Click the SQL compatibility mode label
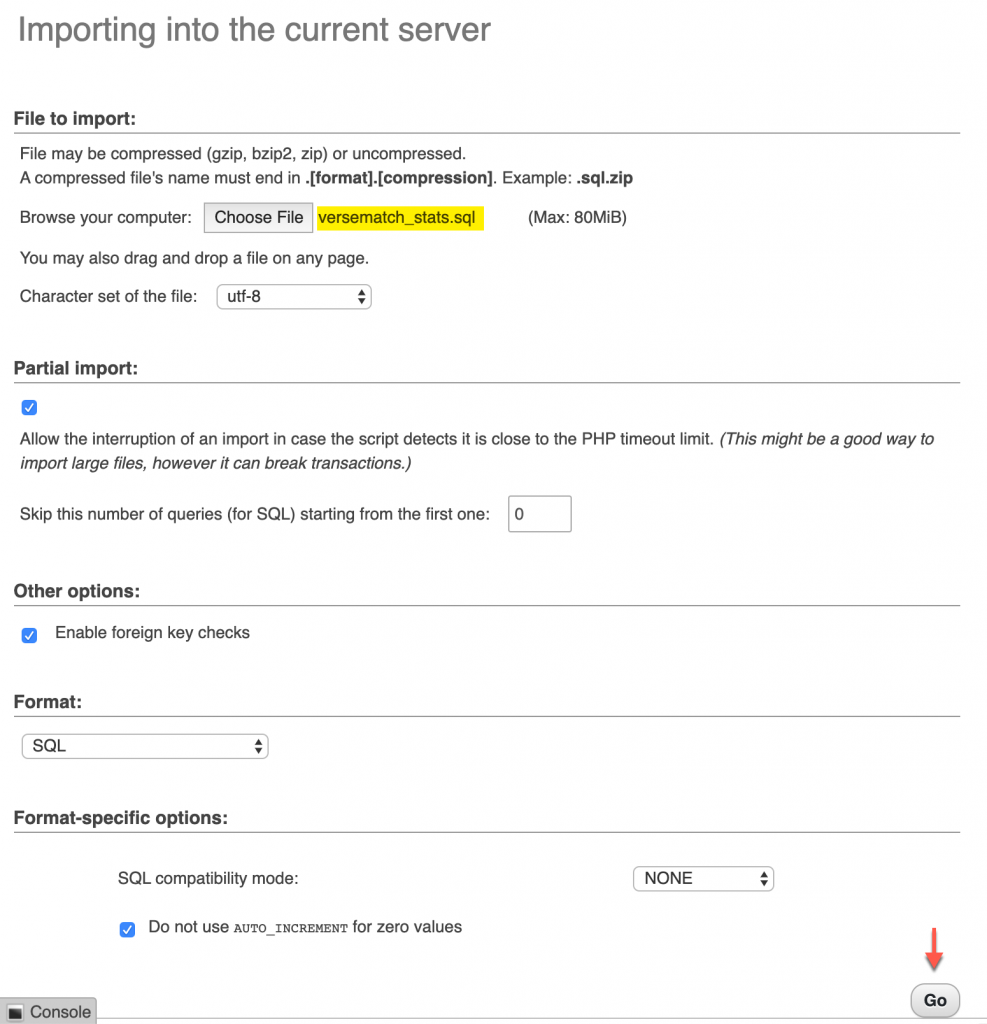Screen dimensions: 987x1024 tap(208, 878)
